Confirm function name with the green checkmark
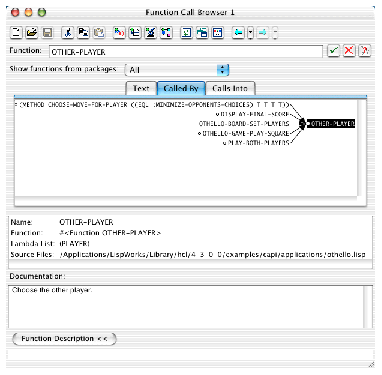 point(333,51)
